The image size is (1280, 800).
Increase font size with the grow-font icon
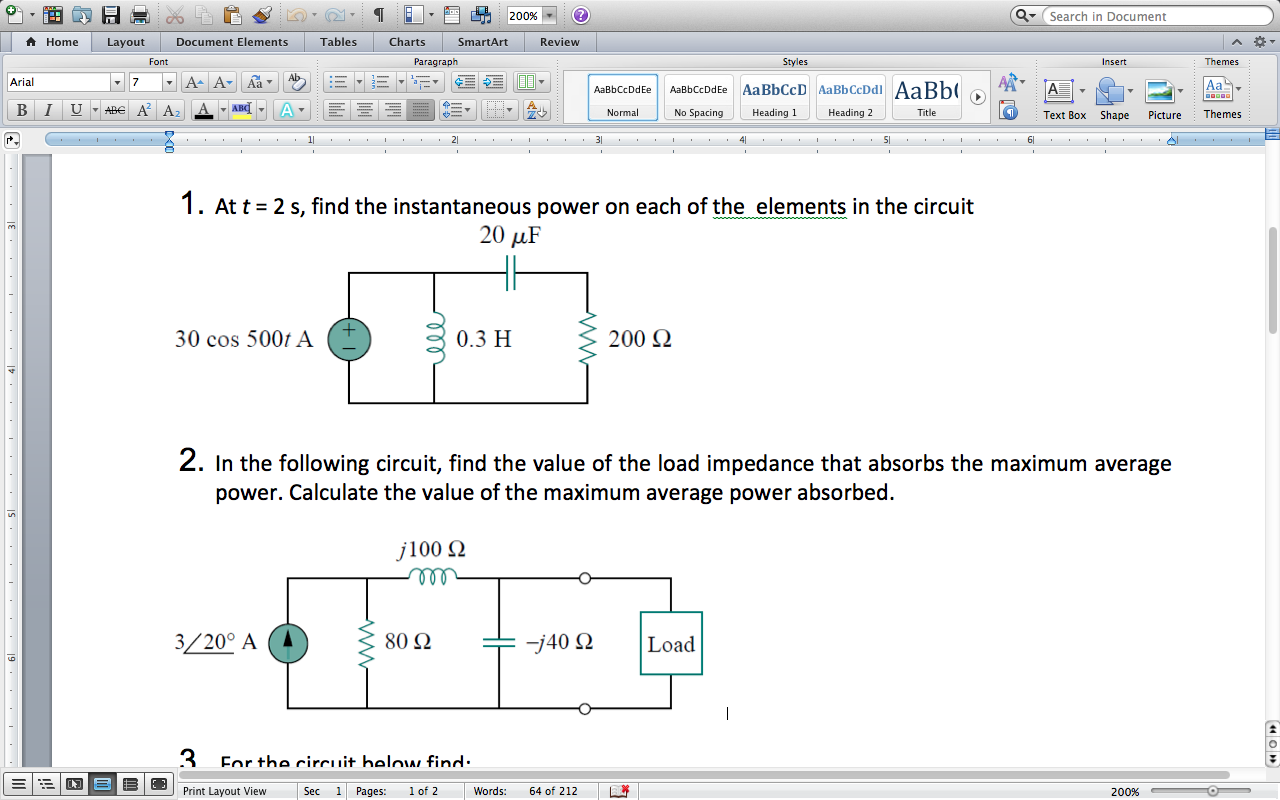click(197, 82)
